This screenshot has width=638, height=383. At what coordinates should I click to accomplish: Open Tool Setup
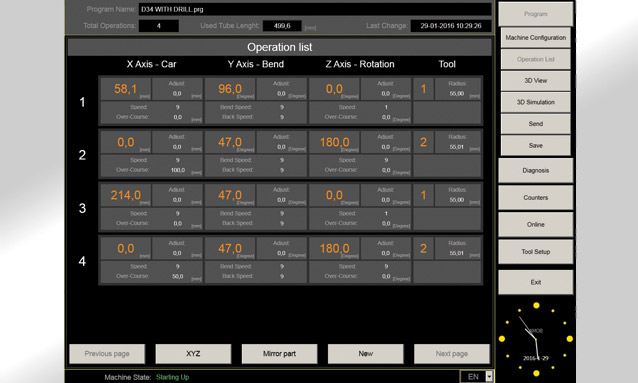coord(535,252)
